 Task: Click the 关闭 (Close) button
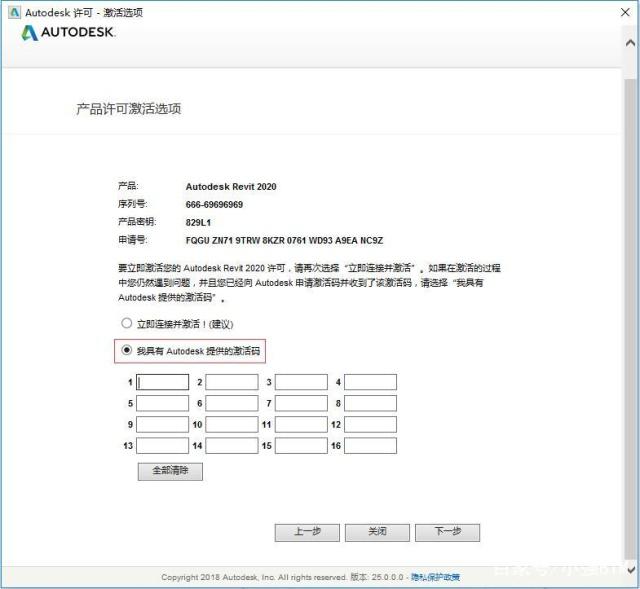tap(377, 533)
